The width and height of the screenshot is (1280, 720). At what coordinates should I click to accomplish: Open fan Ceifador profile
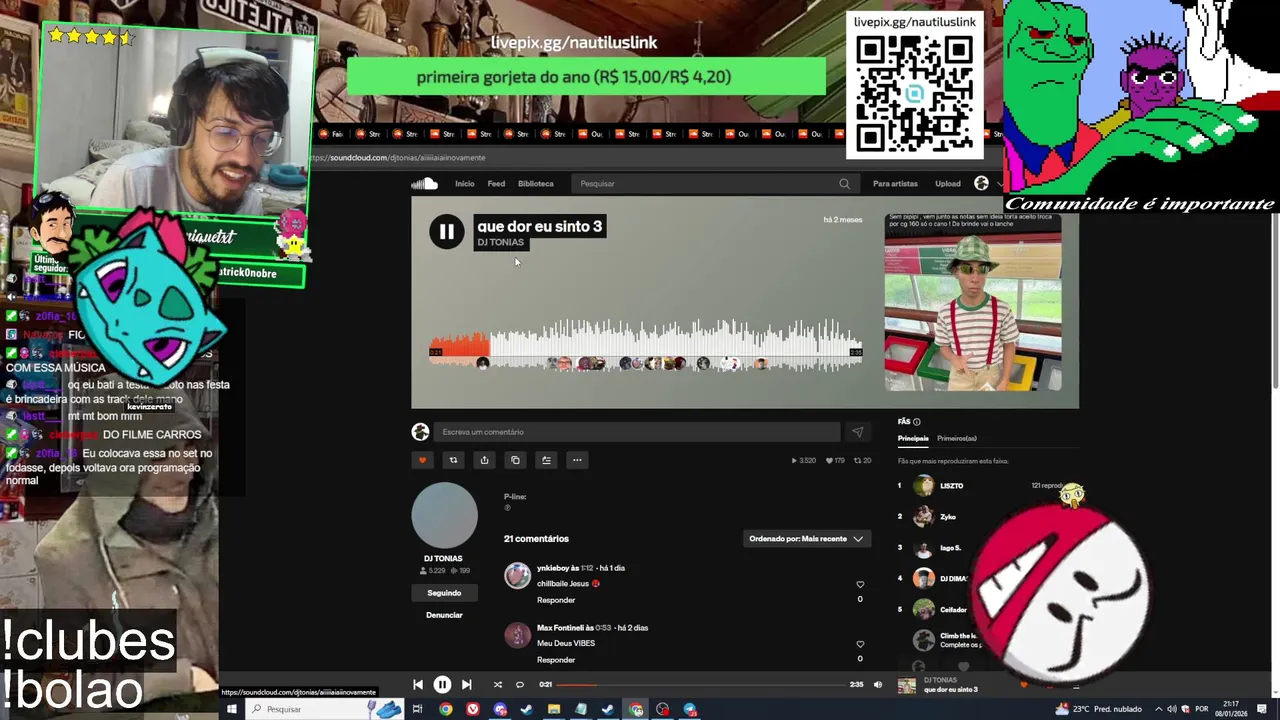tap(953, 610)
